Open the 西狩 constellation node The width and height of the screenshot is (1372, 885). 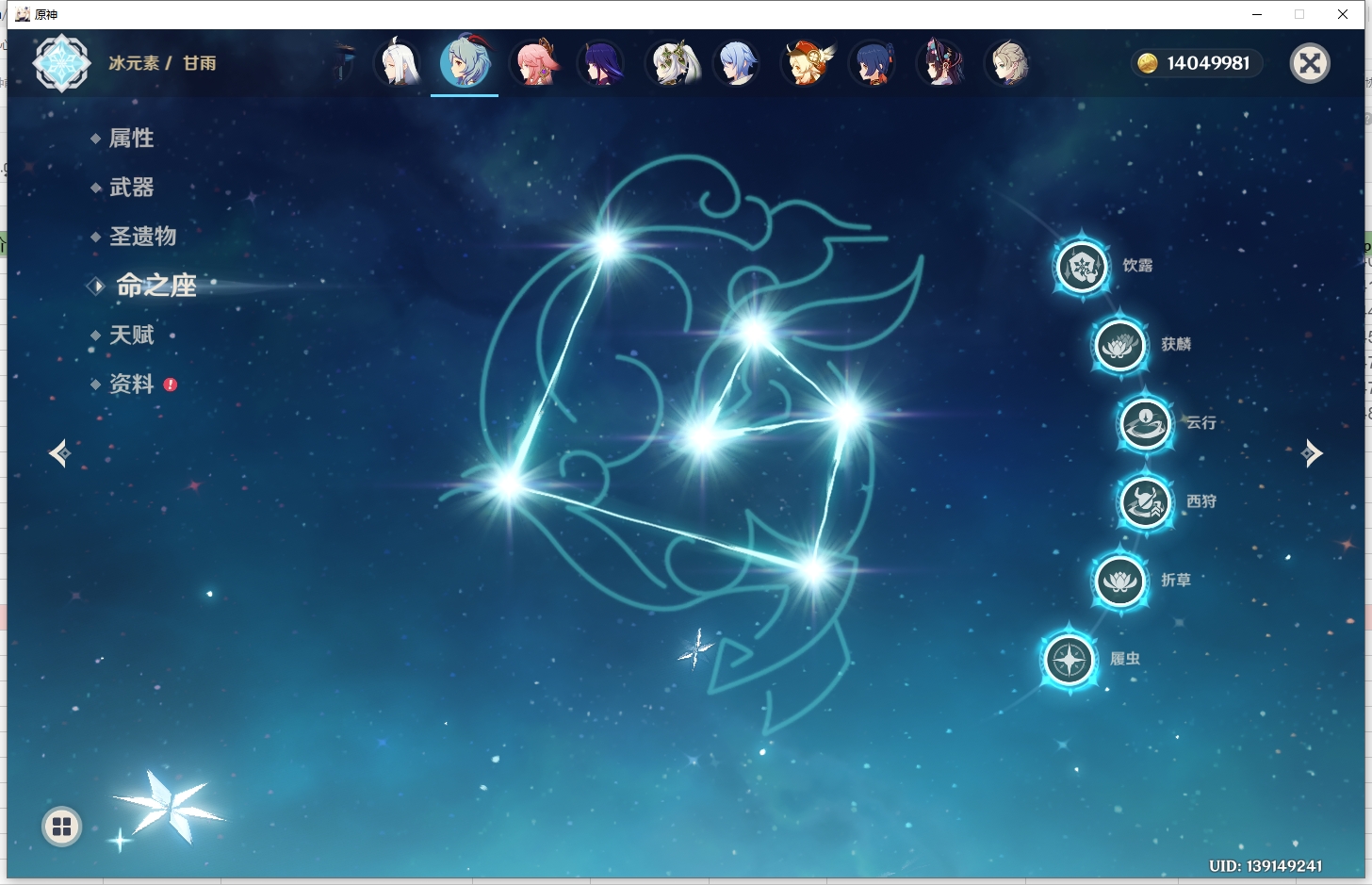tap(1145, 502)
